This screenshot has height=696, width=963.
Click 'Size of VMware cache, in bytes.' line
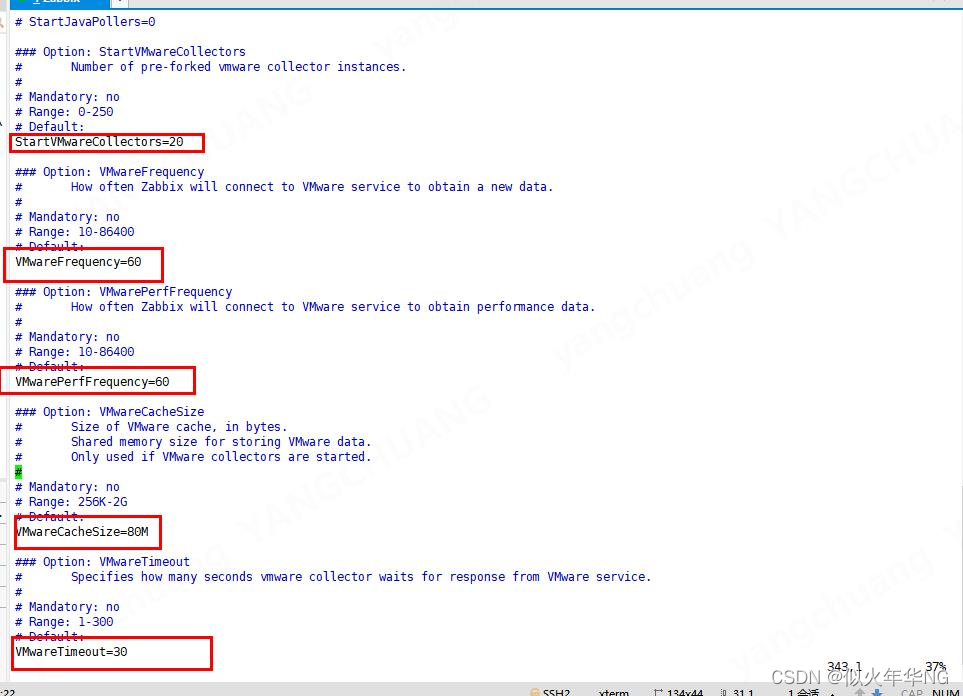pos(150,427)
